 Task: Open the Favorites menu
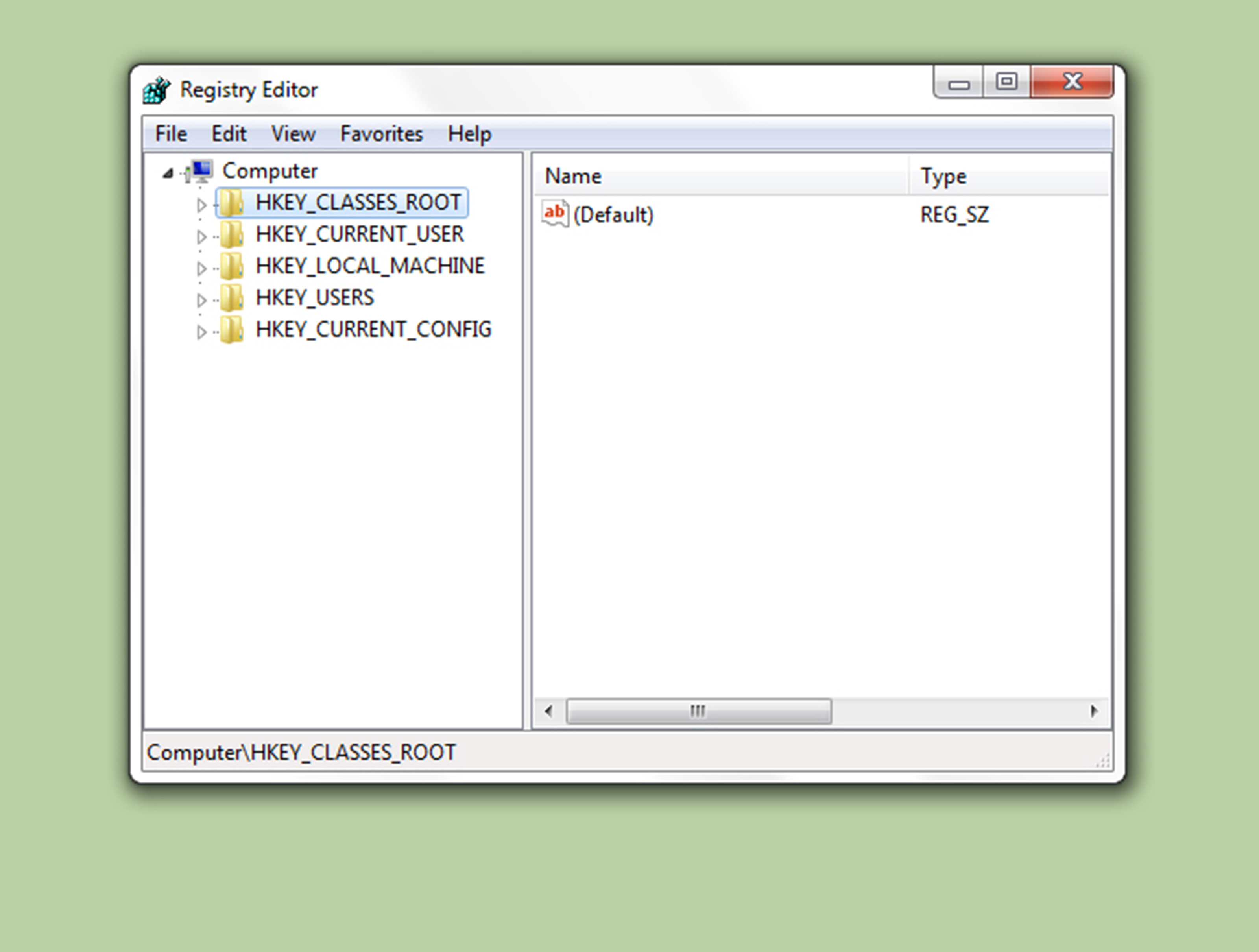click(x=381, y=134)
